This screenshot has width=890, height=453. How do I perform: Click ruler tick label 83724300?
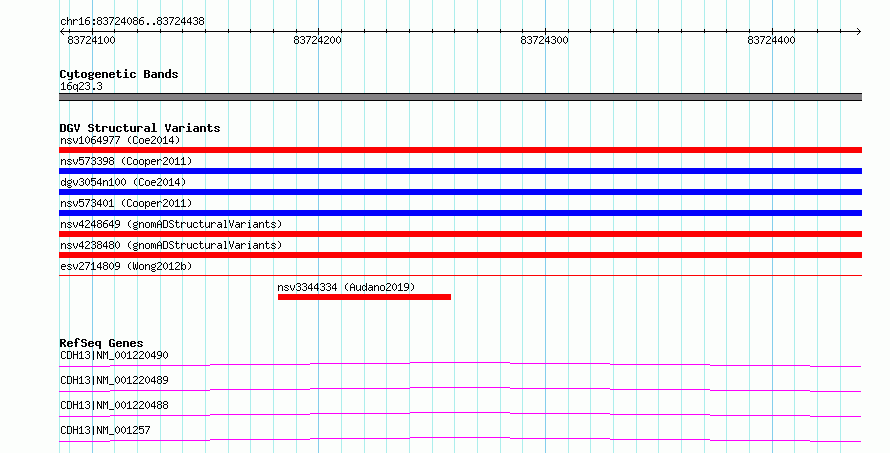click(544, 40)
